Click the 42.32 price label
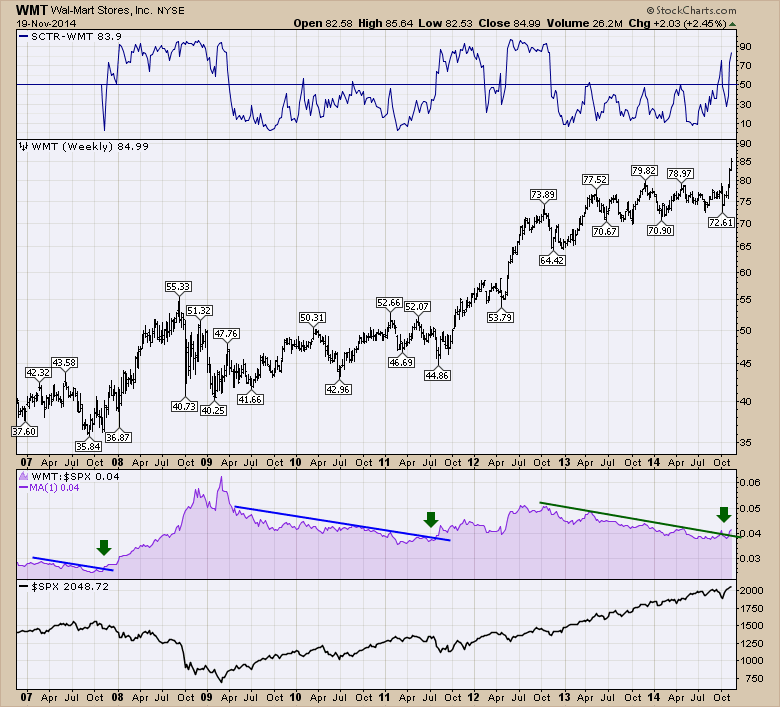This screenshot has width=780, height=707. click(38, 373)
